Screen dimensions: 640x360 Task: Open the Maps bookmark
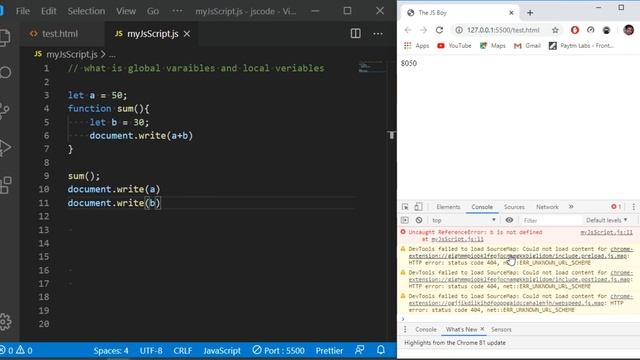(492, 46)
